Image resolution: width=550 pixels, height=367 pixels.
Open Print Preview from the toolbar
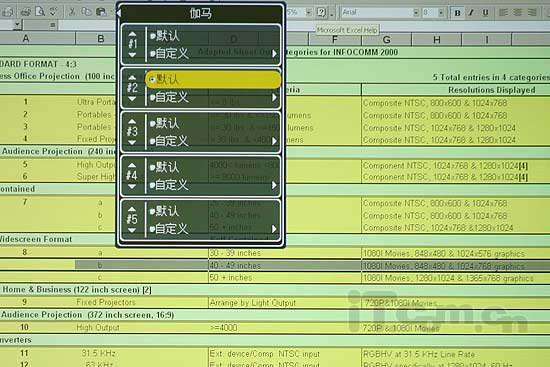[40, 12]
